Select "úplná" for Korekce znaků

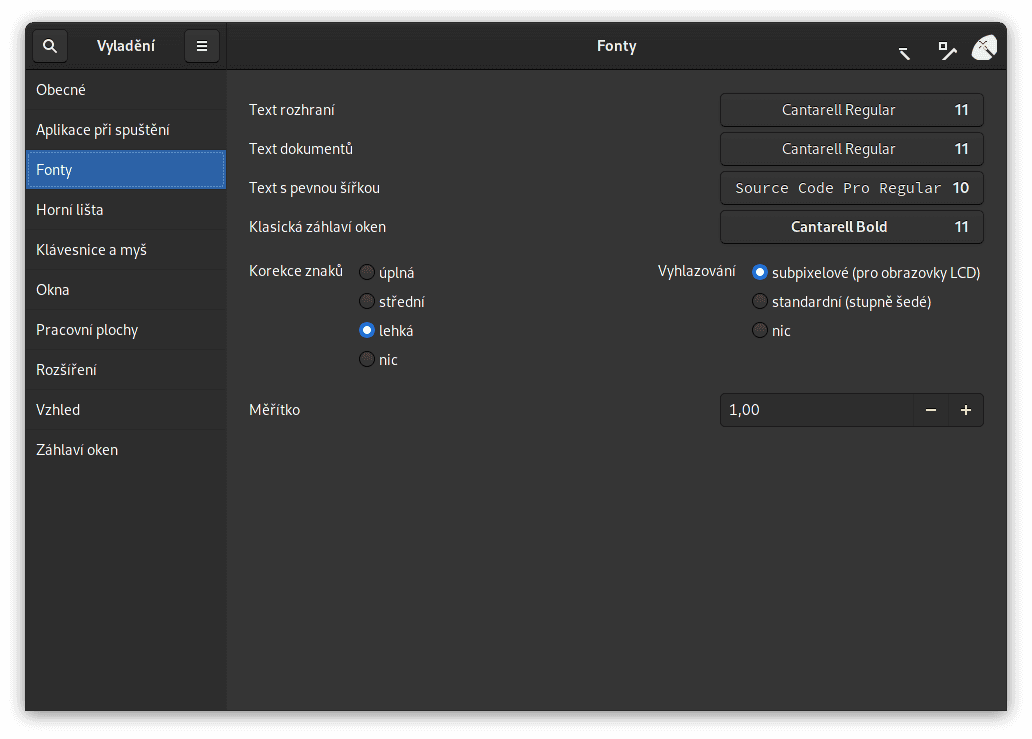[367, 272]
